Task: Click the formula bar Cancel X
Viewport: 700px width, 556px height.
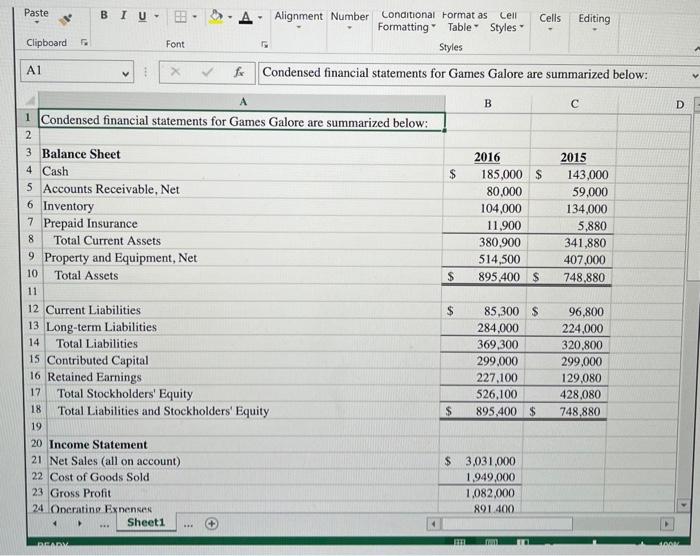Action: pos(175,72)
